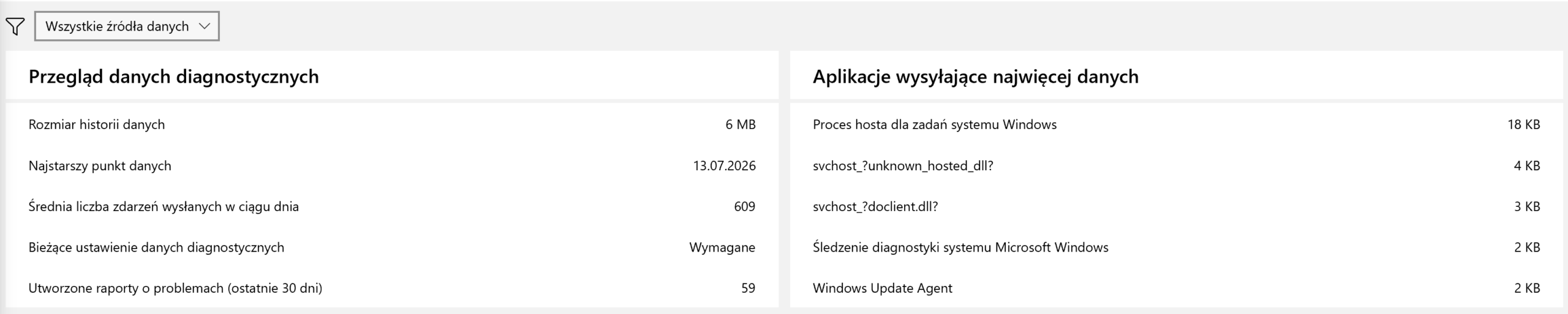Click the Wymagane setting value

[x=722, y=247]
